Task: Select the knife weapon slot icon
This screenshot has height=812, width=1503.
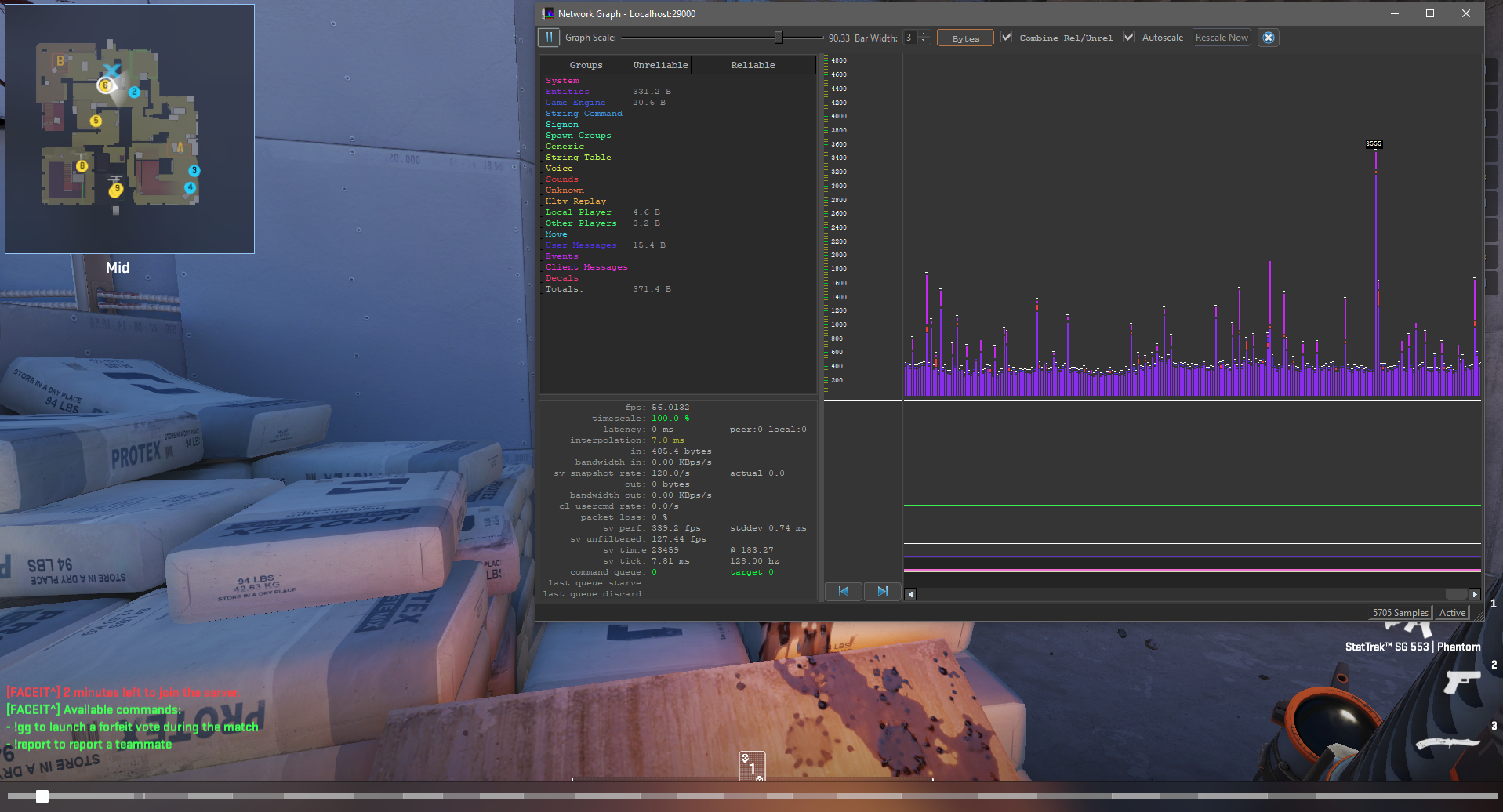Action: (x=1448, y=742)
